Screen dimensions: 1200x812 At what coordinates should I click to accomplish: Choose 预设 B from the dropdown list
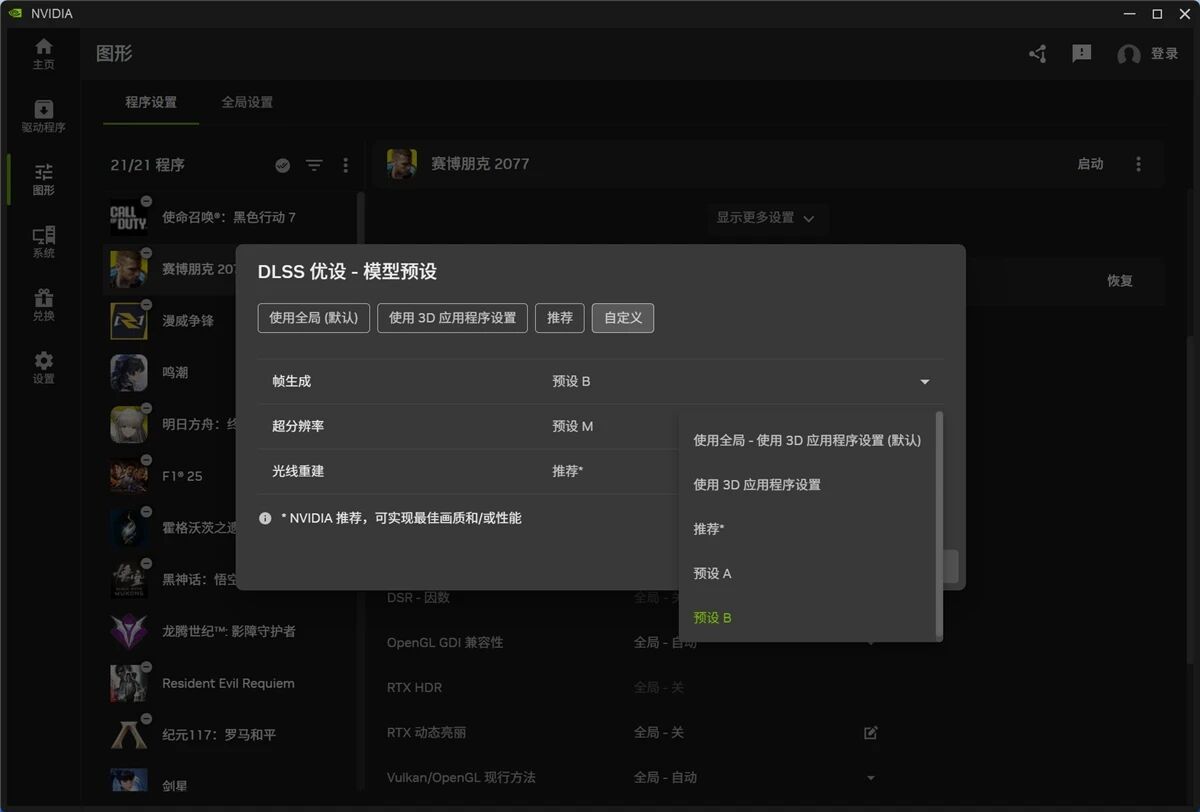pyautogui.click(x=807, y=618)
